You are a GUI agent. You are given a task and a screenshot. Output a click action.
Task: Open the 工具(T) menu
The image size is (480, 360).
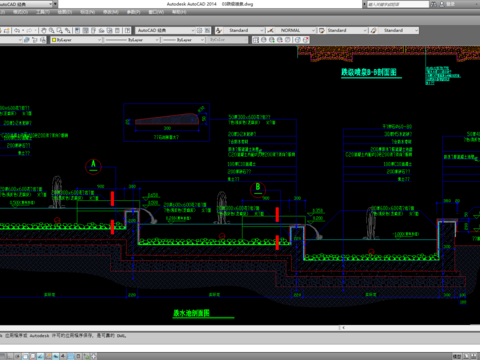[42, 12]
